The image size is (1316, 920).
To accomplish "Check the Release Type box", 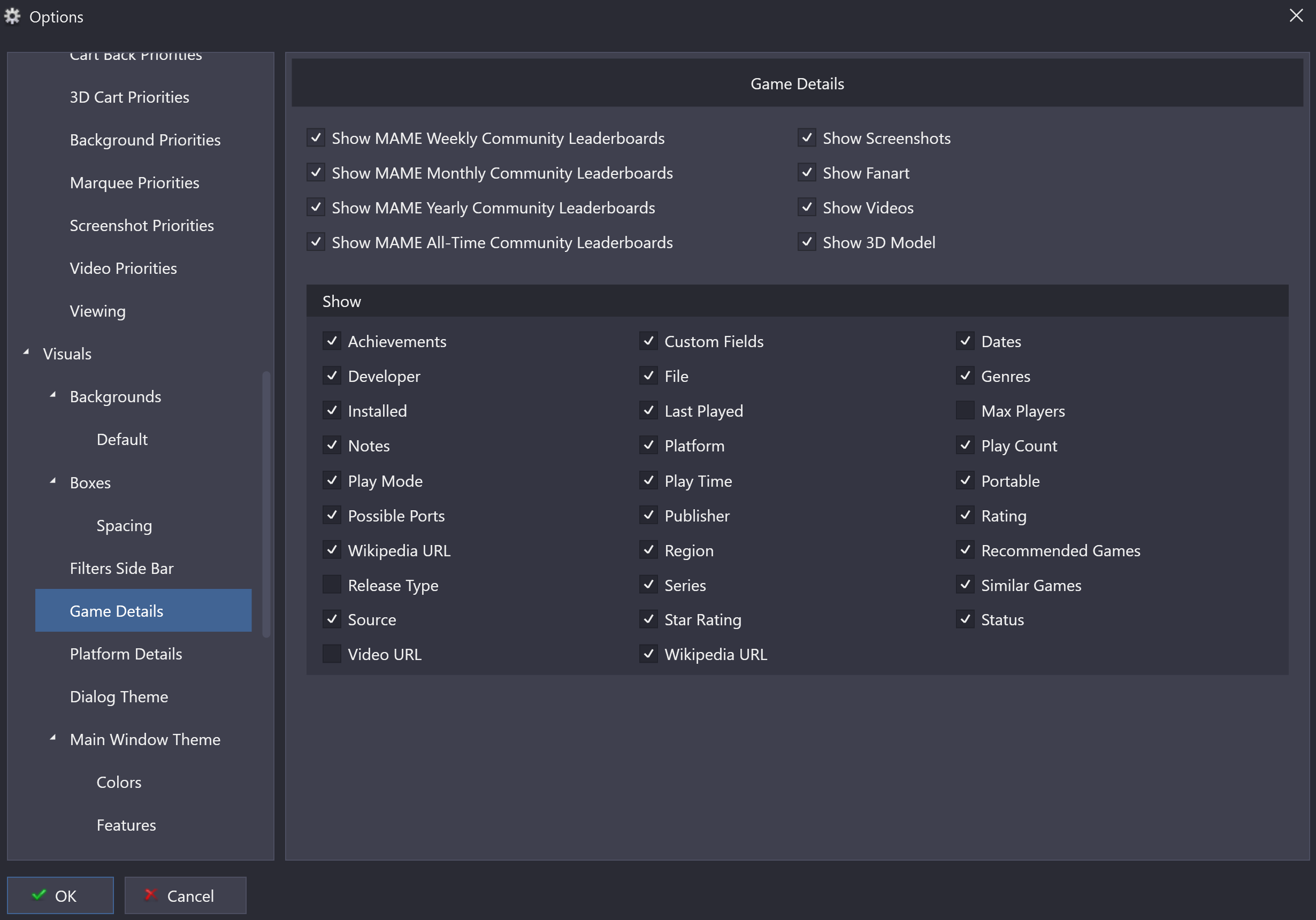I will 332,585.
